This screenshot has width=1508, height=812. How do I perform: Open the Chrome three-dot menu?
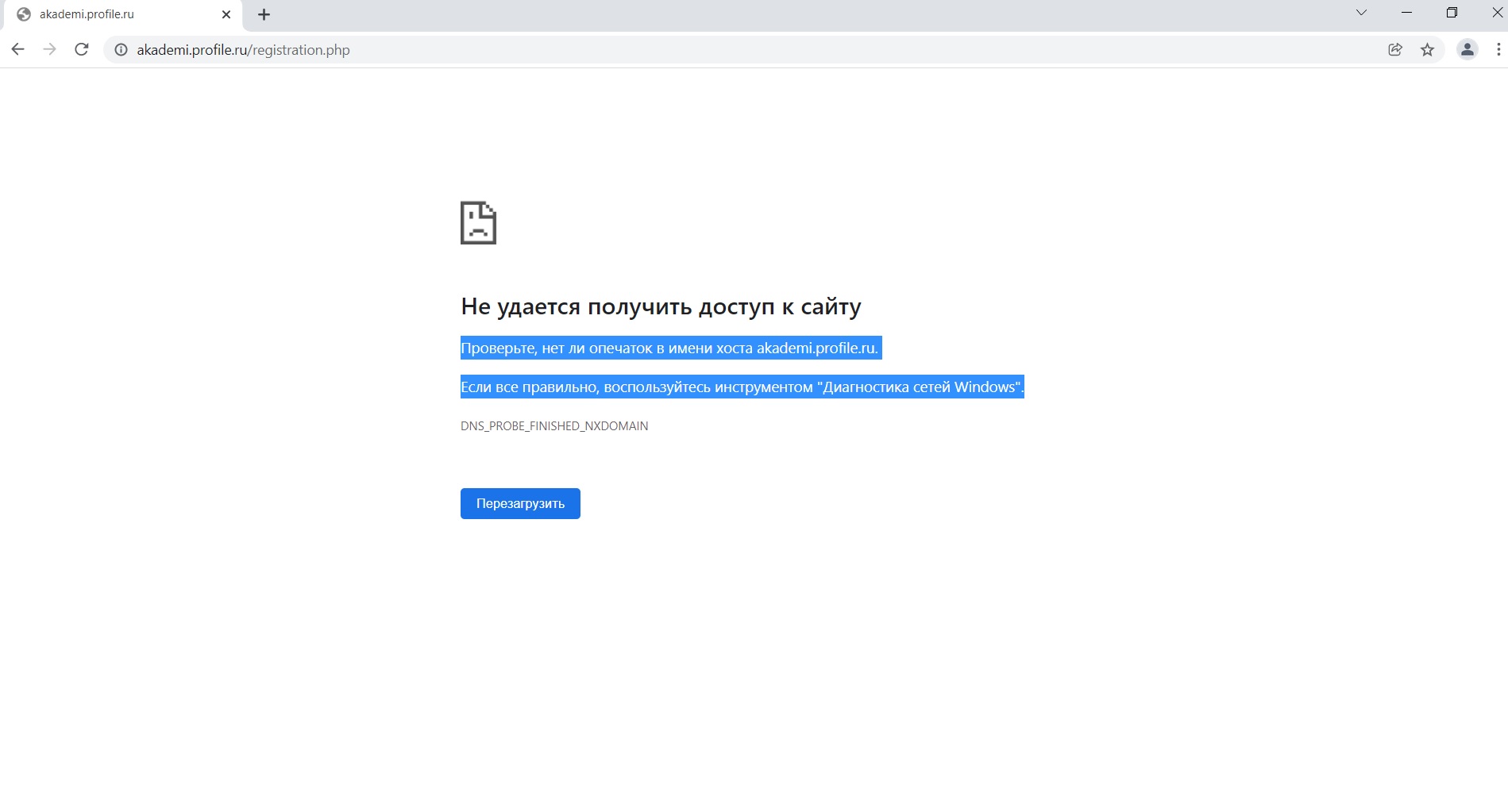pyautogui.click(x=1498, y=49)
